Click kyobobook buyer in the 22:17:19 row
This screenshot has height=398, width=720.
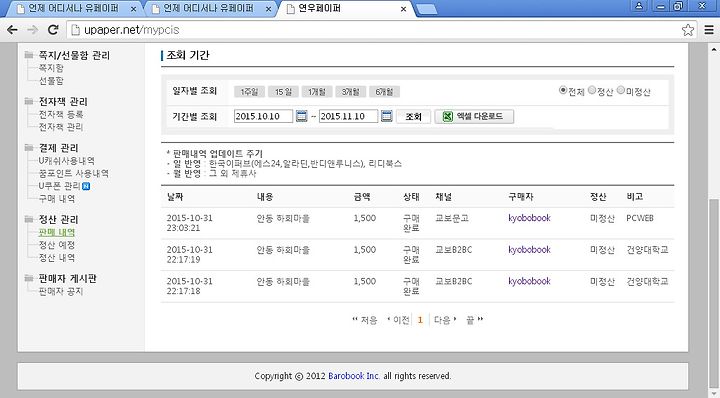pyautogui.click(x=529, y=250)
